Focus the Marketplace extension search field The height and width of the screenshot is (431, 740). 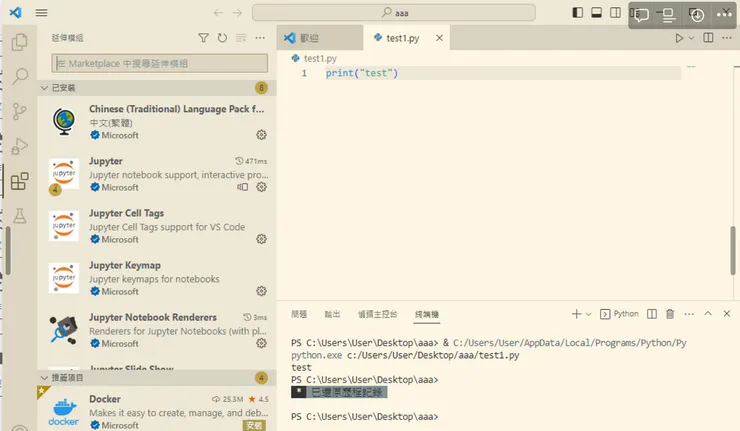tap(160, 63)
